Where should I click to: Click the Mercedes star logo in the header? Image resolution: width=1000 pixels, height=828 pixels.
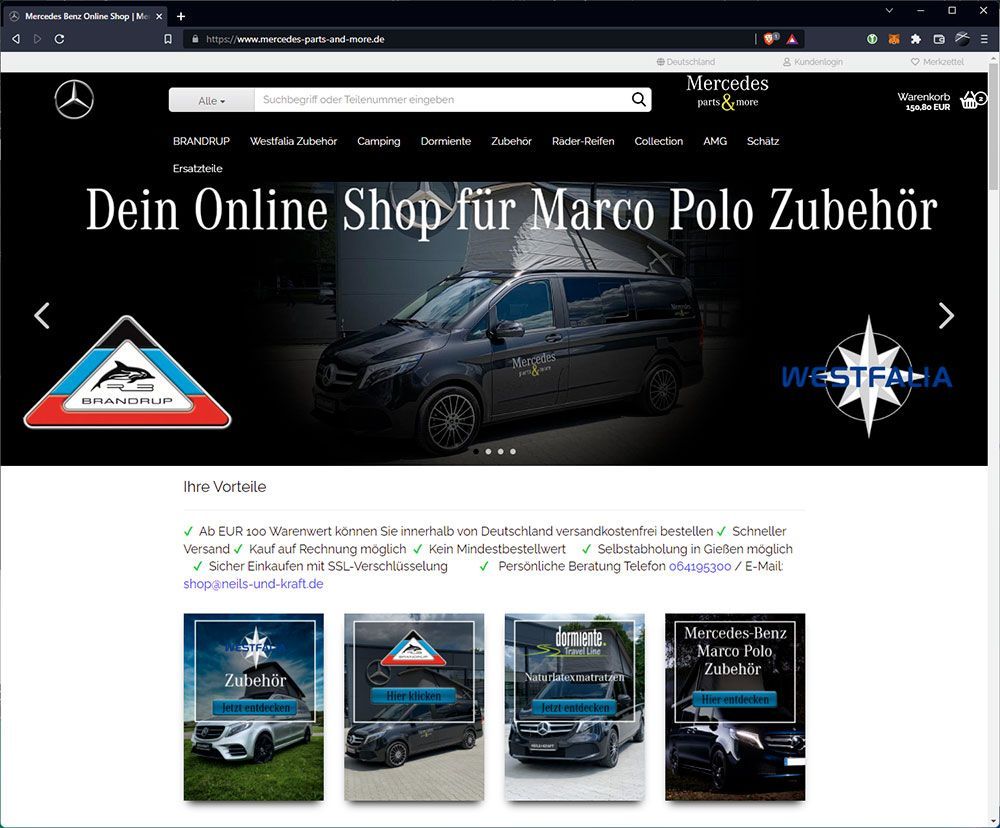(x=74, y=100)
